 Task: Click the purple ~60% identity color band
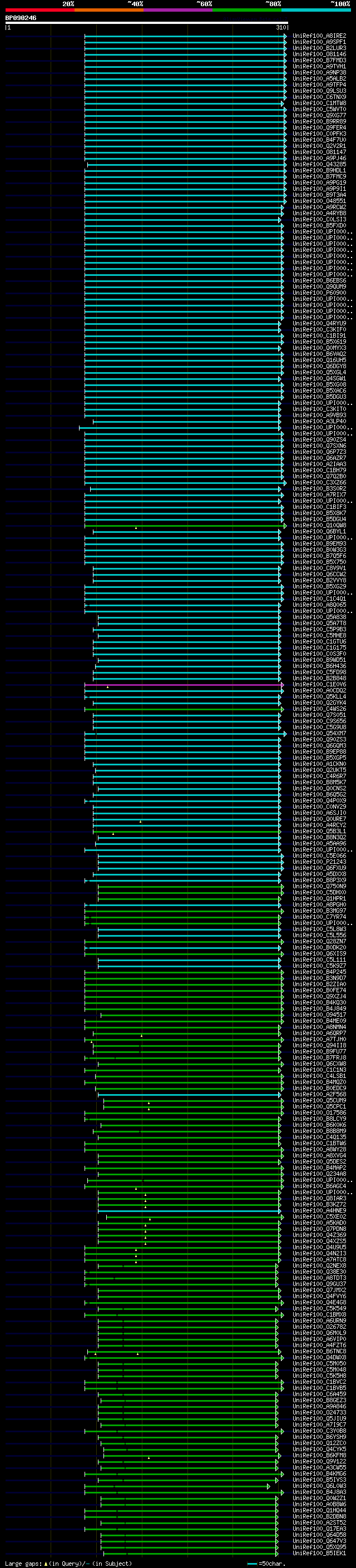(x=179, y=10)
